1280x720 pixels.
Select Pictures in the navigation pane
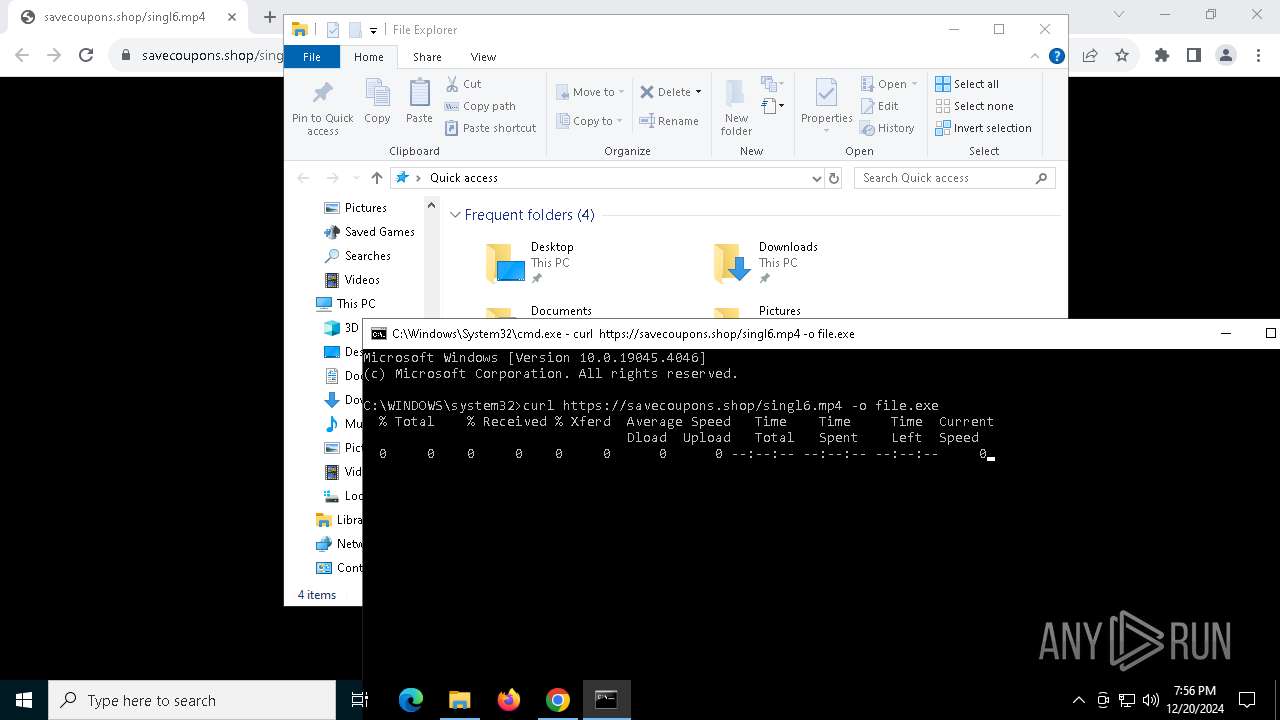pos(356,208)
